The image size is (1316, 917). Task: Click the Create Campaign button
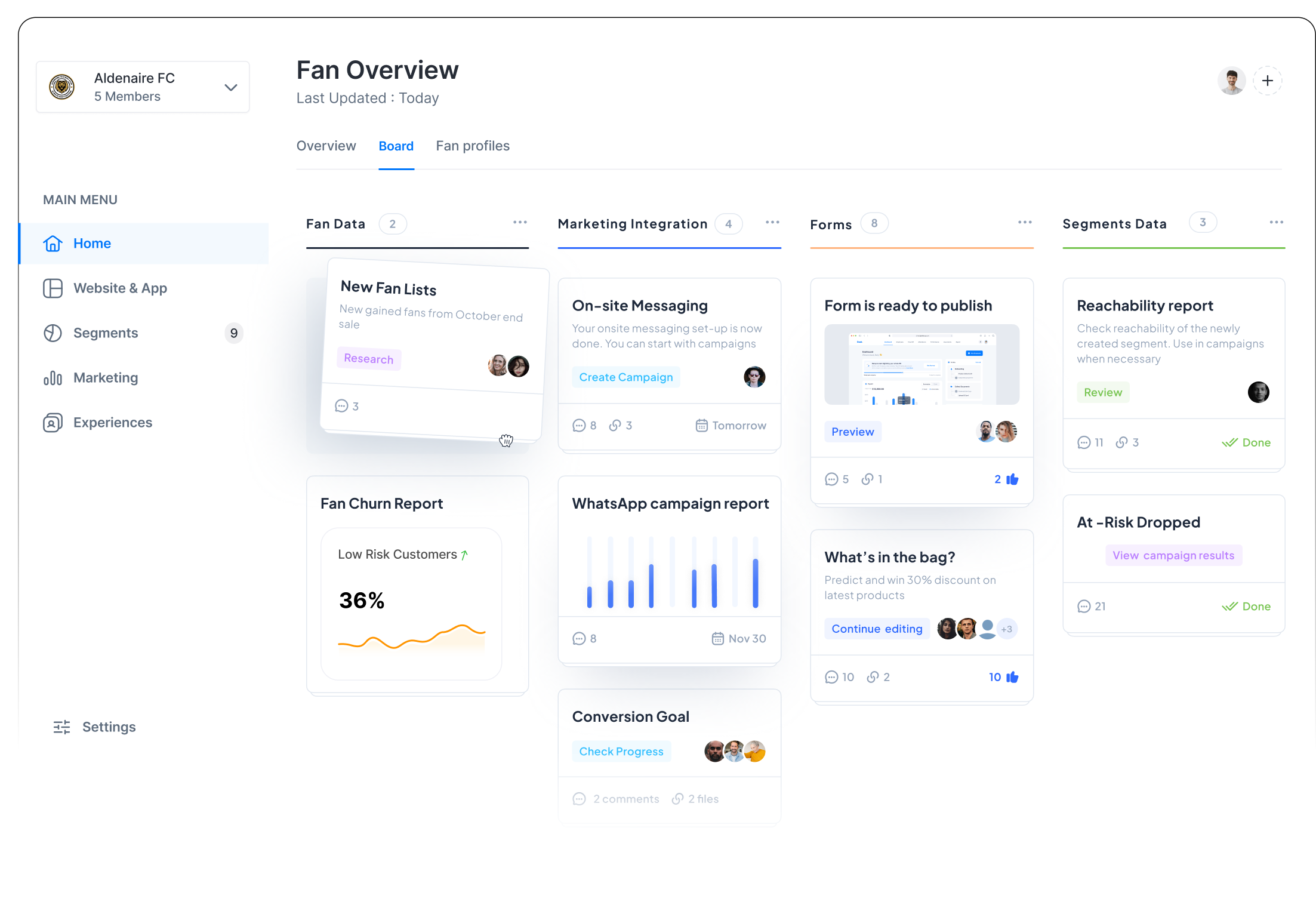point(625,377)
